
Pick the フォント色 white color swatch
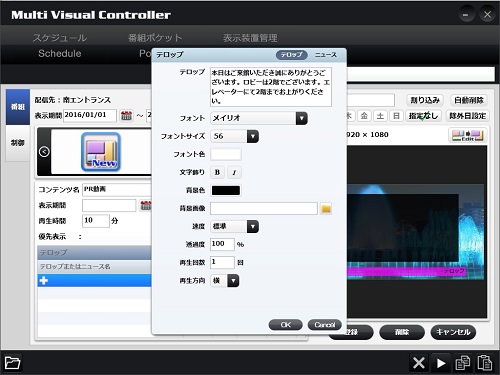tap(226, 154)
